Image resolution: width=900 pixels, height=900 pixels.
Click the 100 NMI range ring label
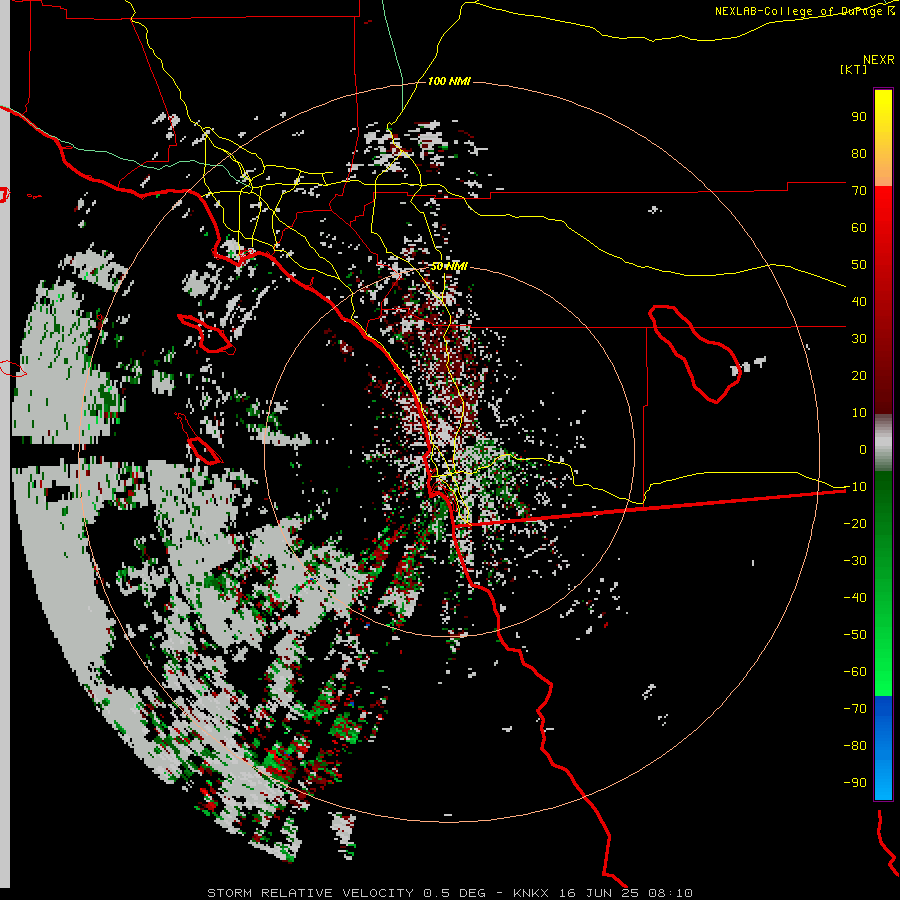pyautogui.click(x=449, y=81)
